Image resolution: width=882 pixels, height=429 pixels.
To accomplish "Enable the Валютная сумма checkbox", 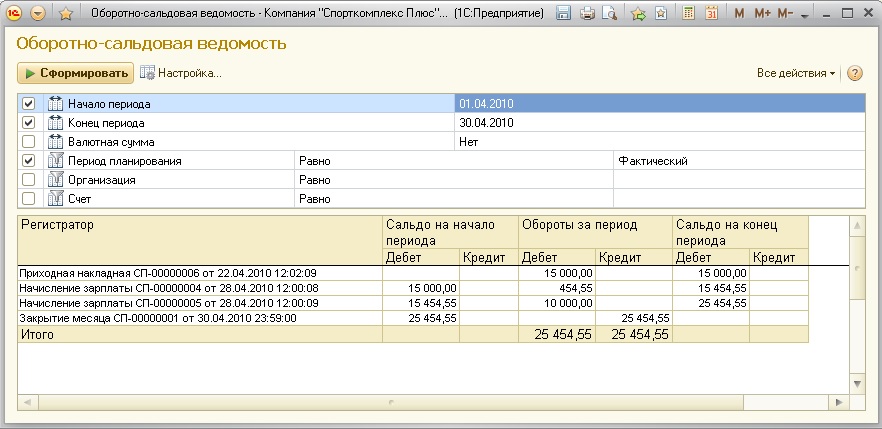I will (28, 142).
